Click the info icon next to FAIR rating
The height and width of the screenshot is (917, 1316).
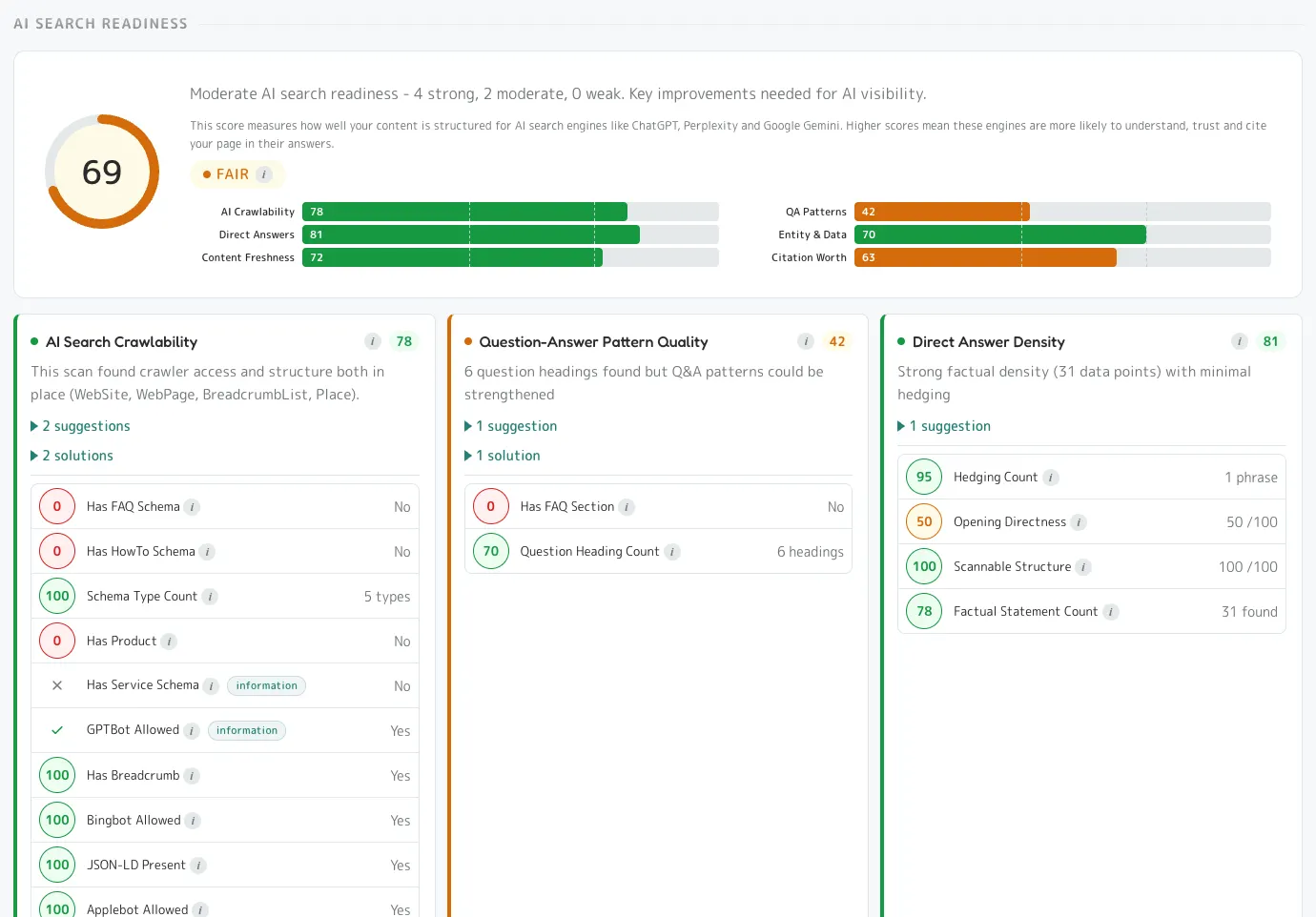point(265,174)
